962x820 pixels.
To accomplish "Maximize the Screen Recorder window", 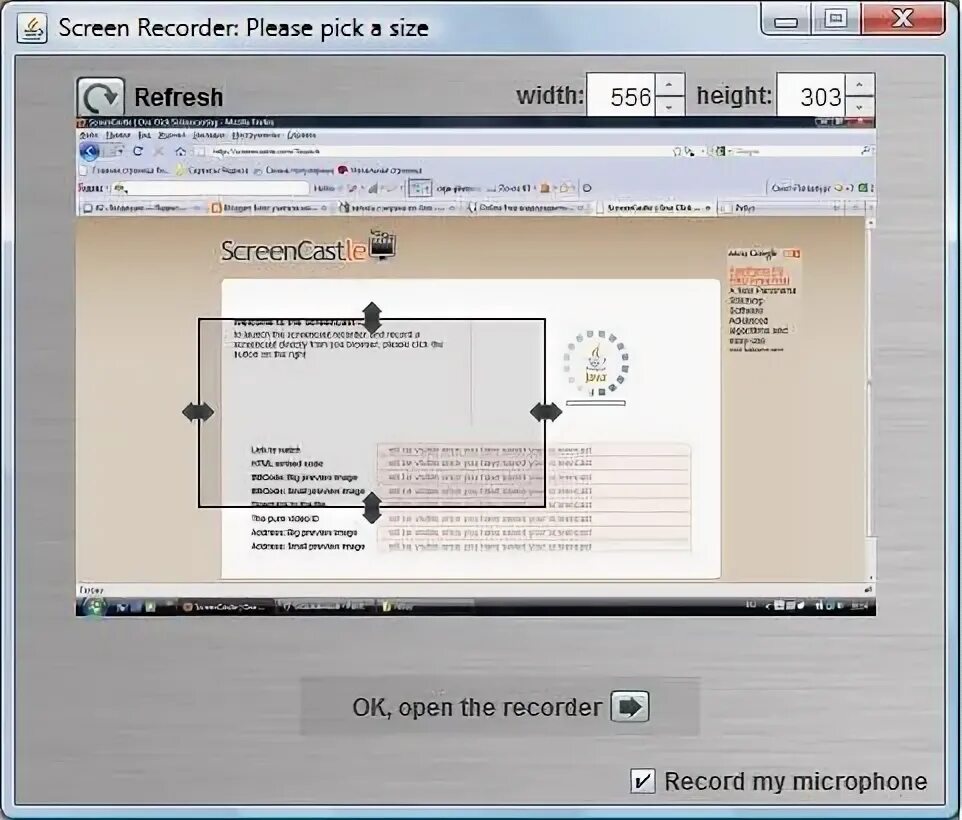I will click(836, 19).
